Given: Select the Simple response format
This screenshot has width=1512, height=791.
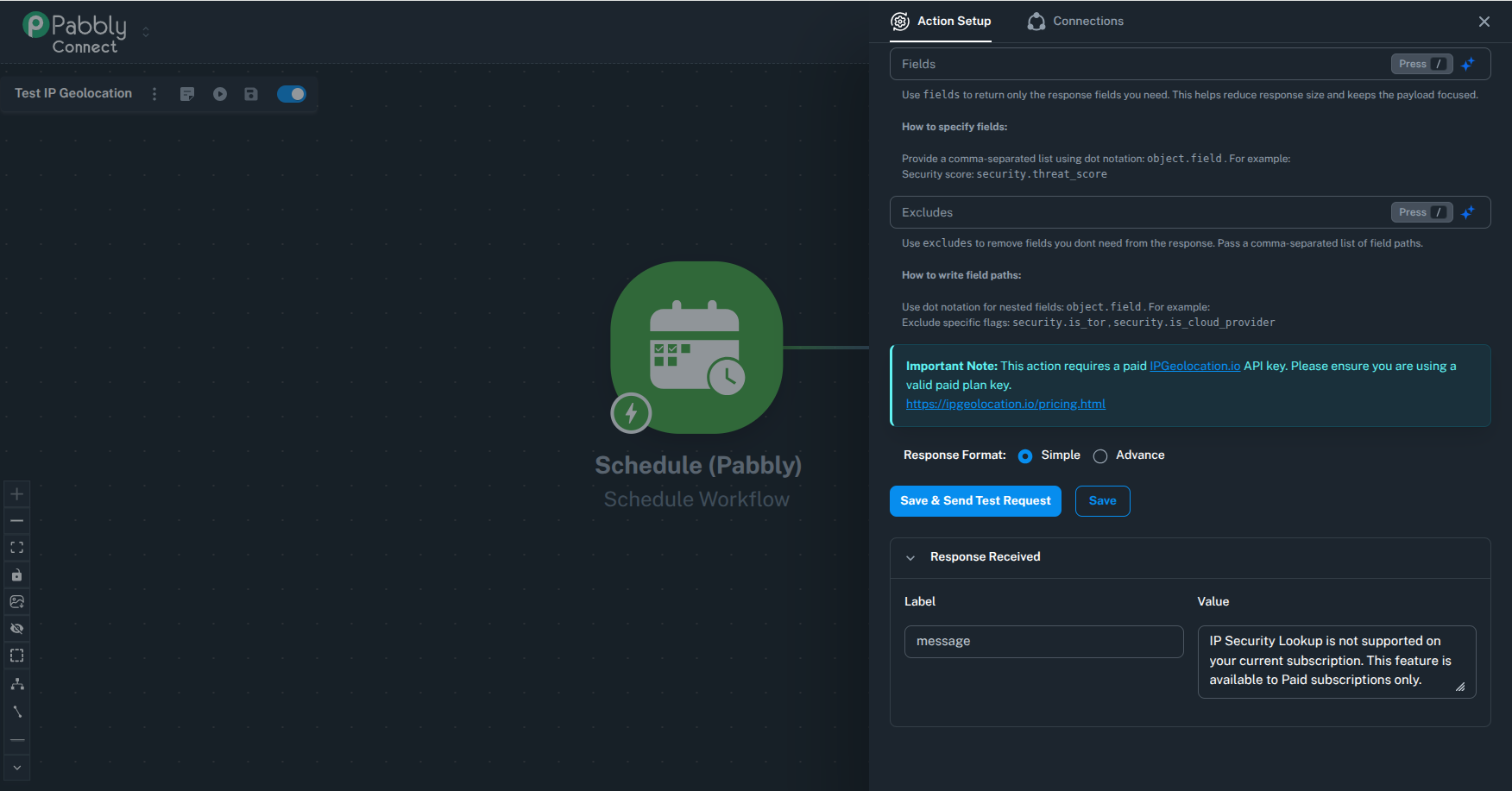Looking at the screenshot, I should coord(1025,456).
